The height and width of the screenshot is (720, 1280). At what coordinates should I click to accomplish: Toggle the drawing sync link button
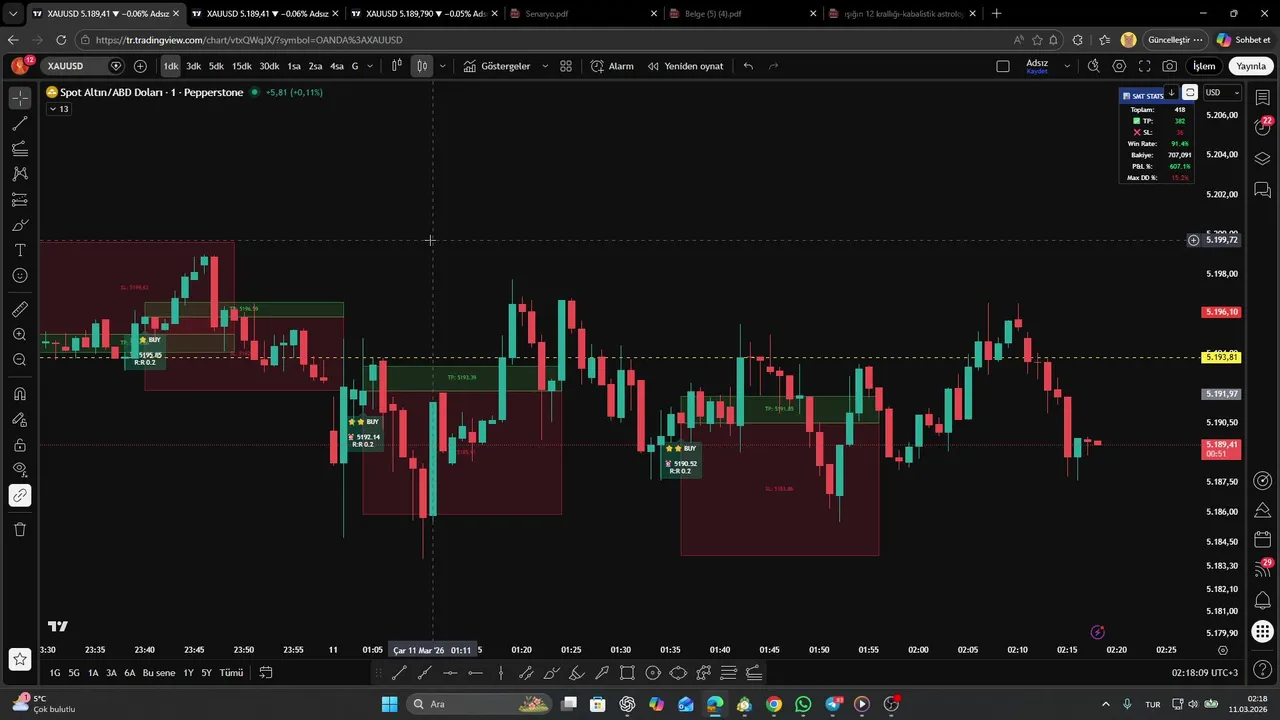click(20, 495)
